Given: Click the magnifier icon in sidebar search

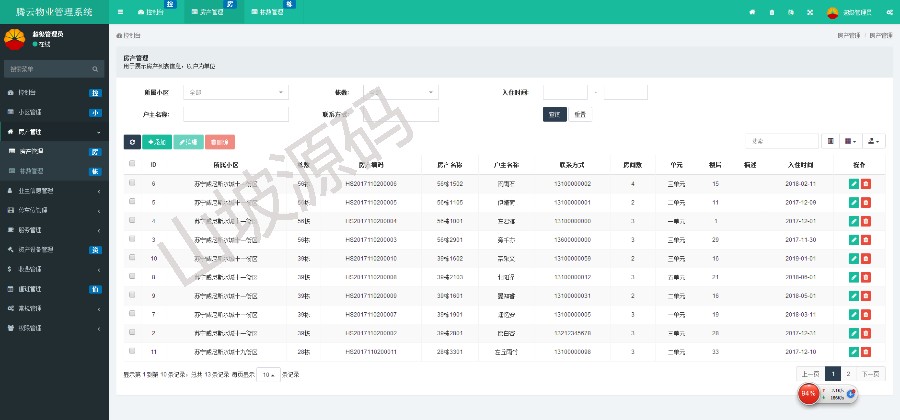Looking at the screenshot, I should (95, 69).
